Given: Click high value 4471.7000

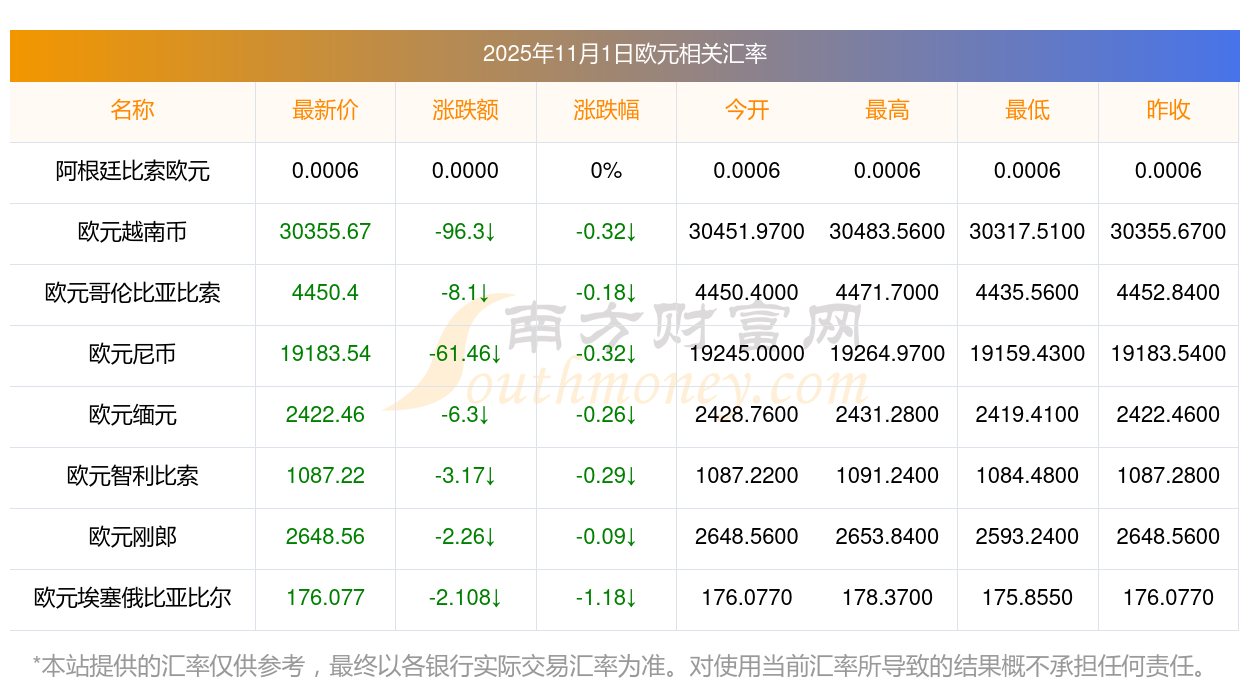Looking at the screenshot, I should point(887,293).
